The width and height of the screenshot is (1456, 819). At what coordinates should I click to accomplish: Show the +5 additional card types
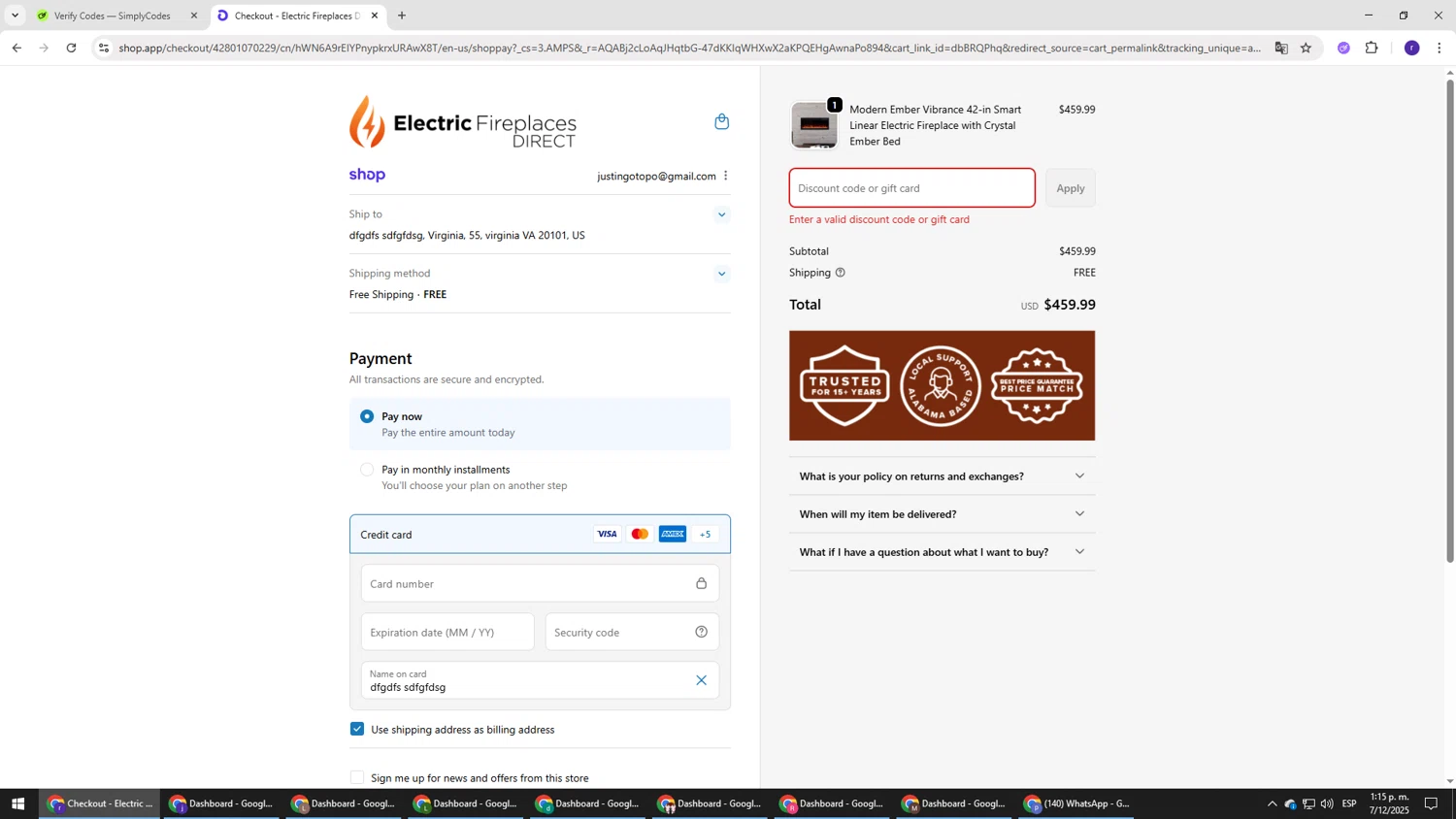706,534
